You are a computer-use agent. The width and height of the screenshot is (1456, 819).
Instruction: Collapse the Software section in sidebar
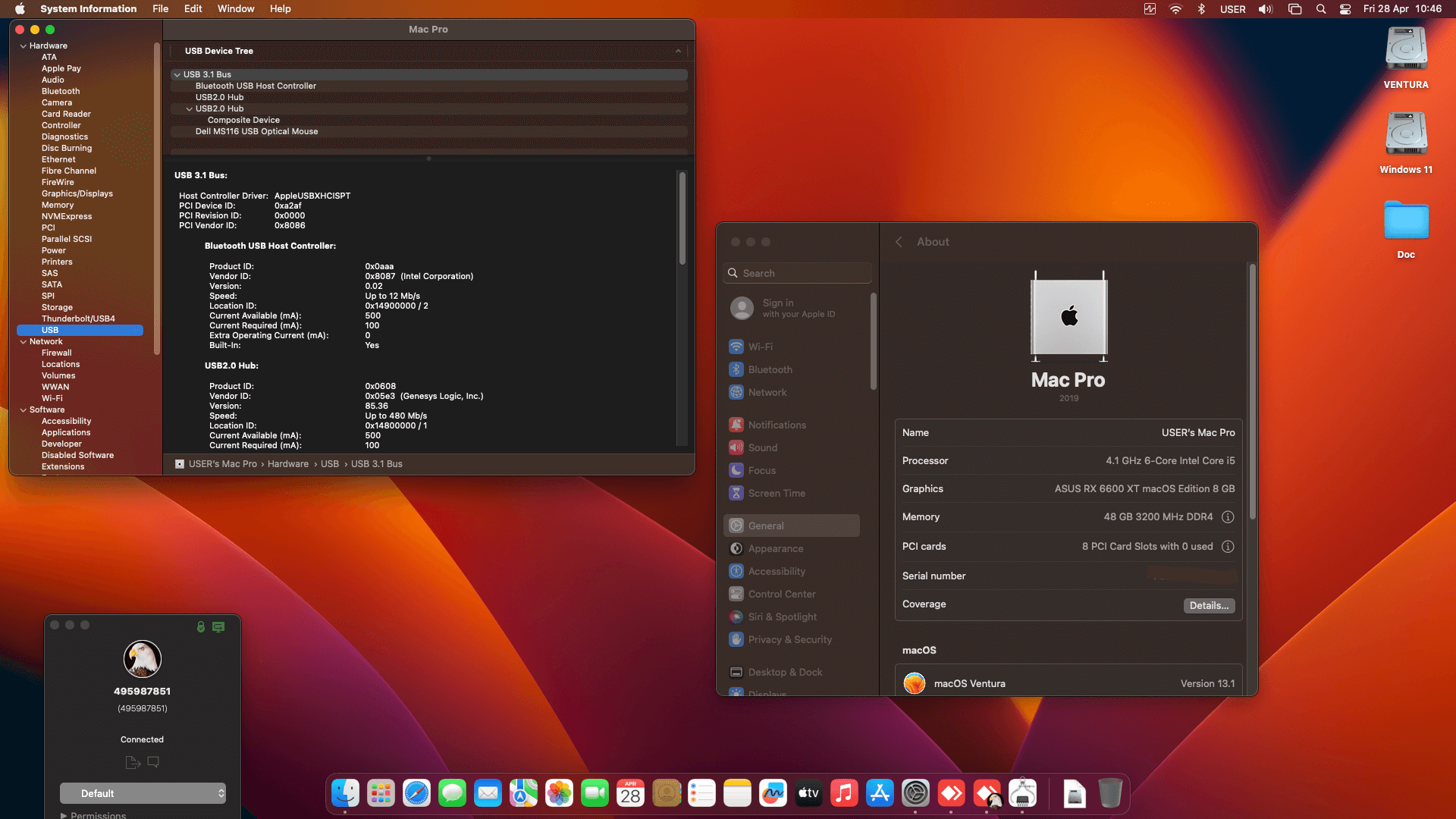click(x=24, y=410)
